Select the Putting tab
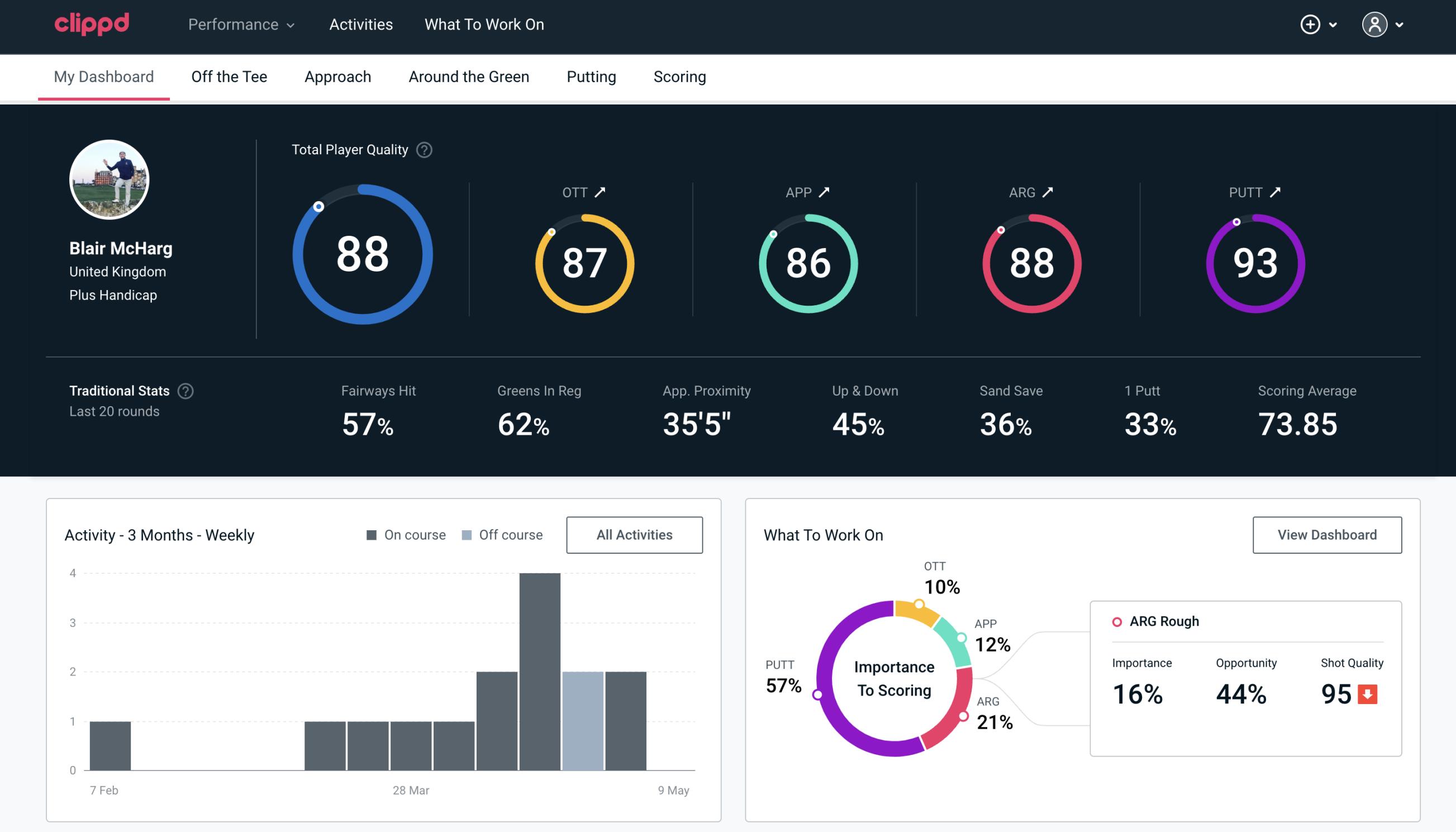This screenshot has height=832, width=1456. click(590, 76)
